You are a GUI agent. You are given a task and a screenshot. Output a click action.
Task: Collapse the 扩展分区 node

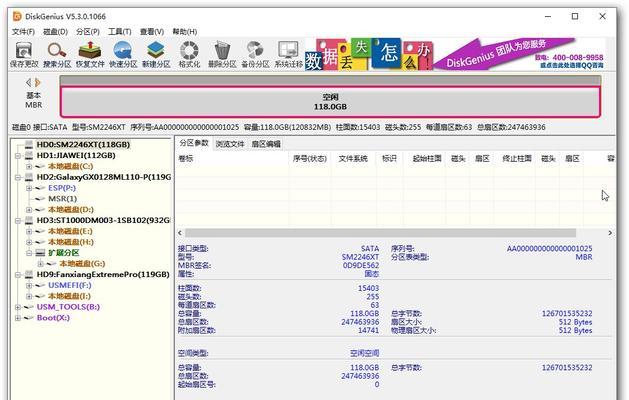point(29,253)
